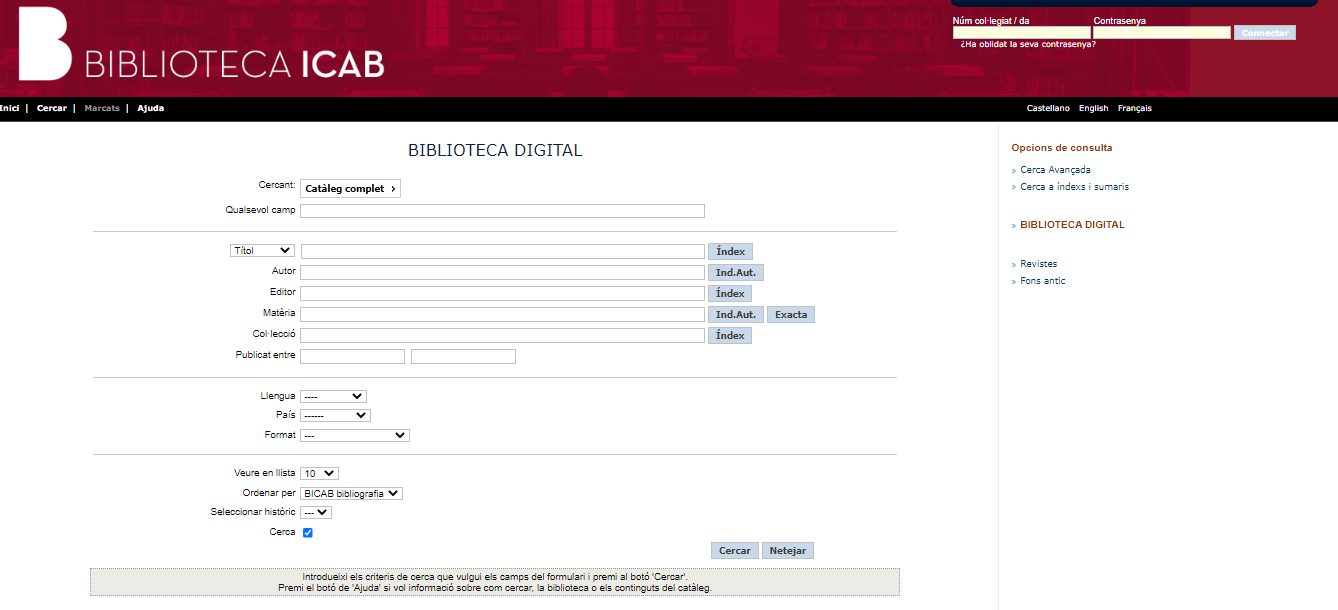Open the Ajuda menu item

coord(150,108)
